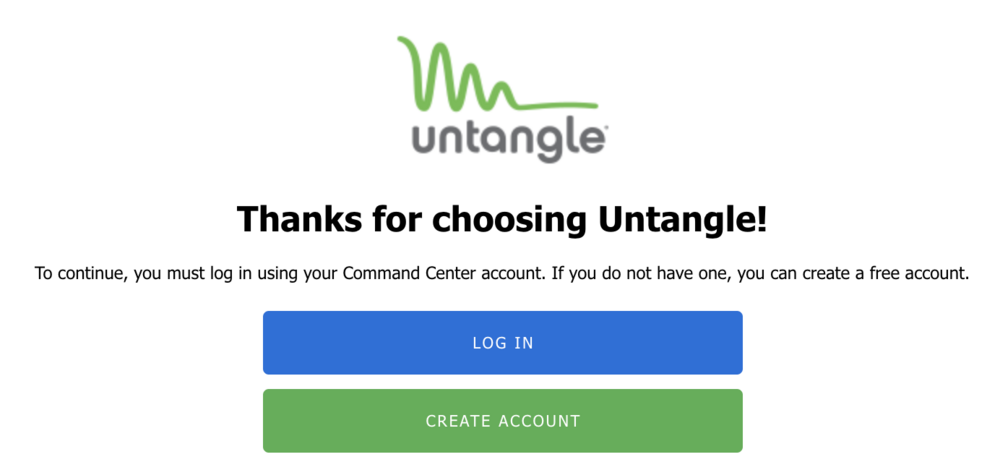Viewport: 1000px width, 470px height.
Task: Click the words 'Command Center account' in the instructions
Action: coord(434,273)
